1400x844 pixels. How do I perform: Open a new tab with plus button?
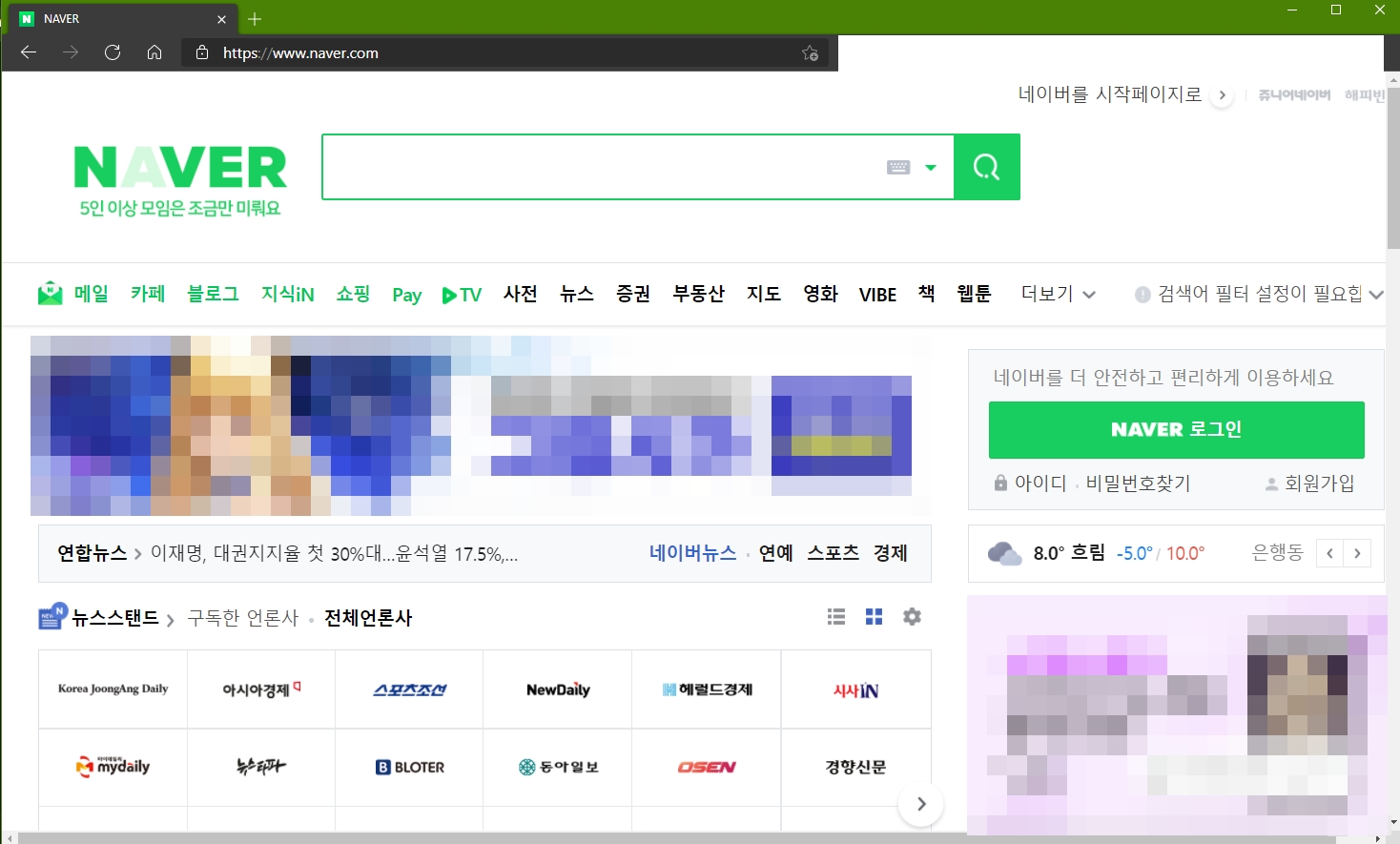[x=255, y=19]
